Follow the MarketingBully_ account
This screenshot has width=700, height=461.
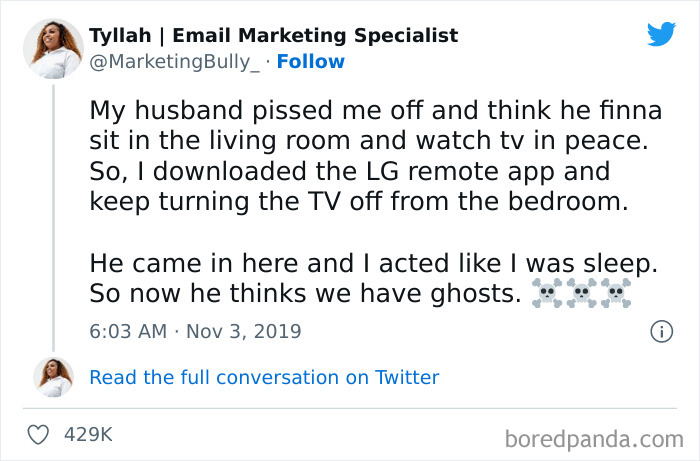(x=310, y=62)
